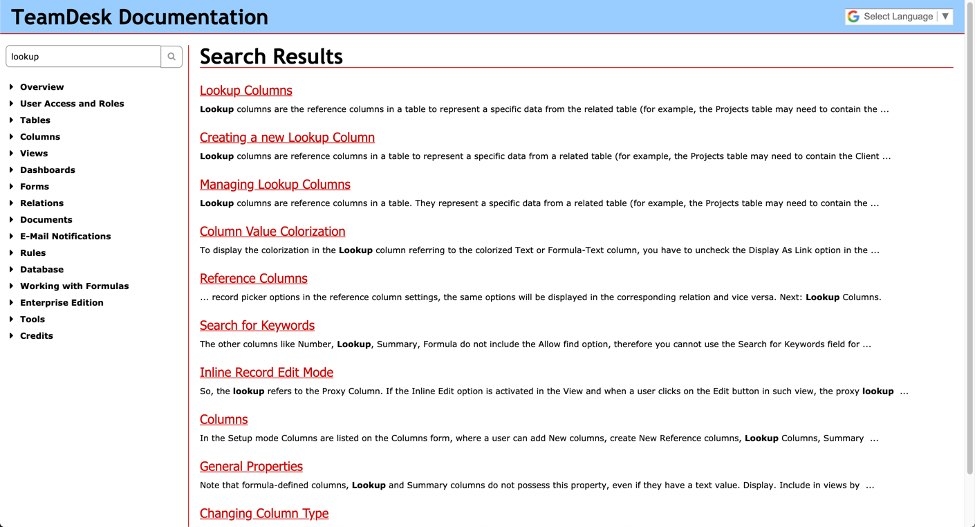
Task: Open Inline Record Edit Mode link
Action: click(x=266, y=373)
